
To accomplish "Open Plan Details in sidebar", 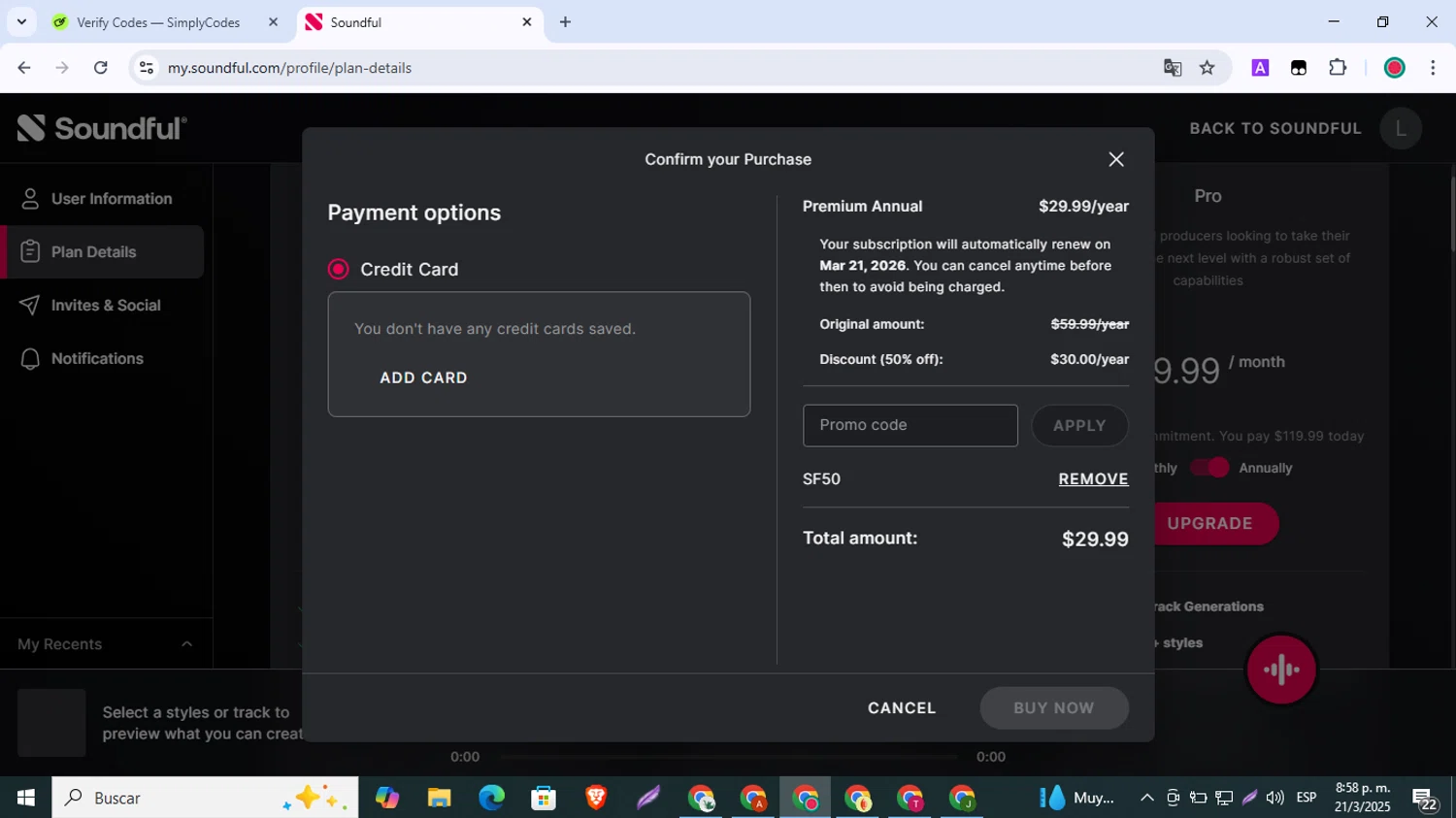I will (x=102, y=252).
